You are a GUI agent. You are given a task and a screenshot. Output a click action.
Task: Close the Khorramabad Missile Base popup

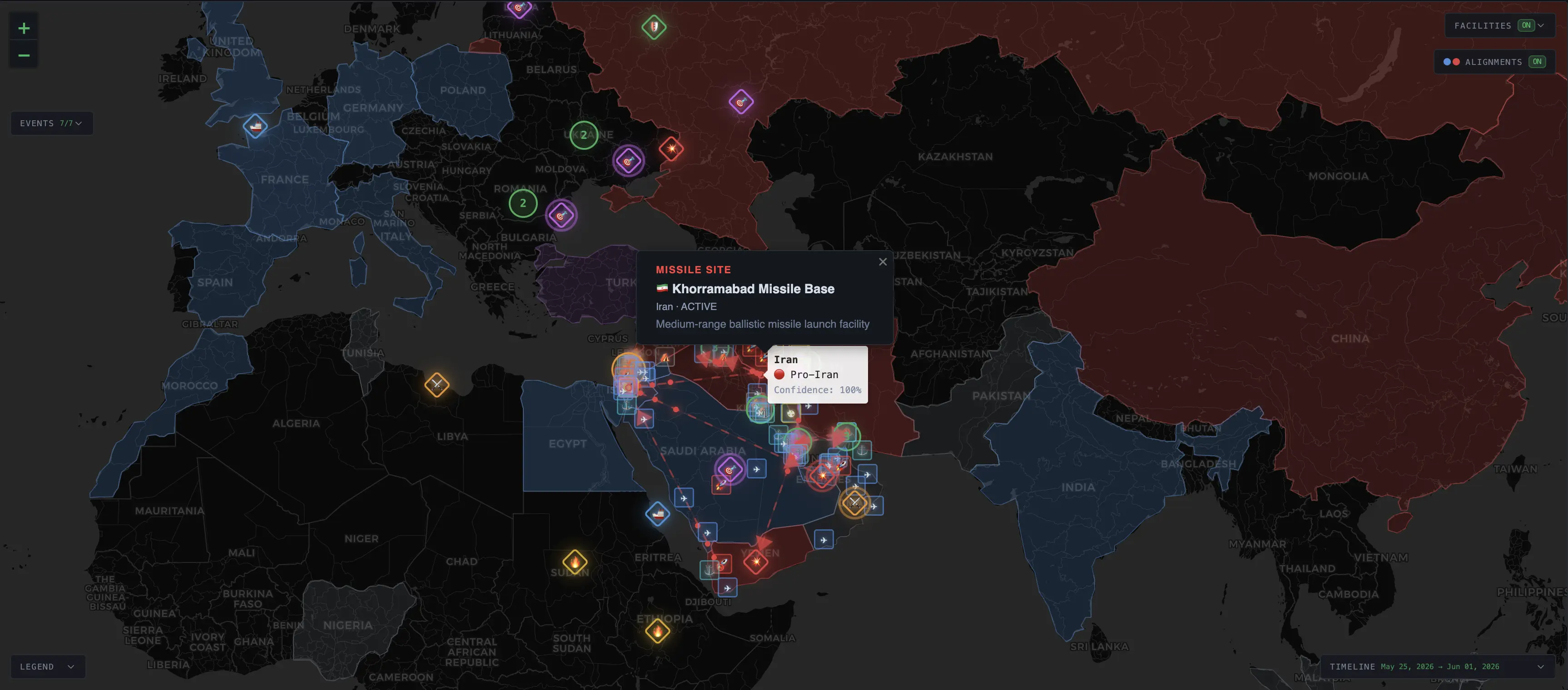[x=883, y=261]
